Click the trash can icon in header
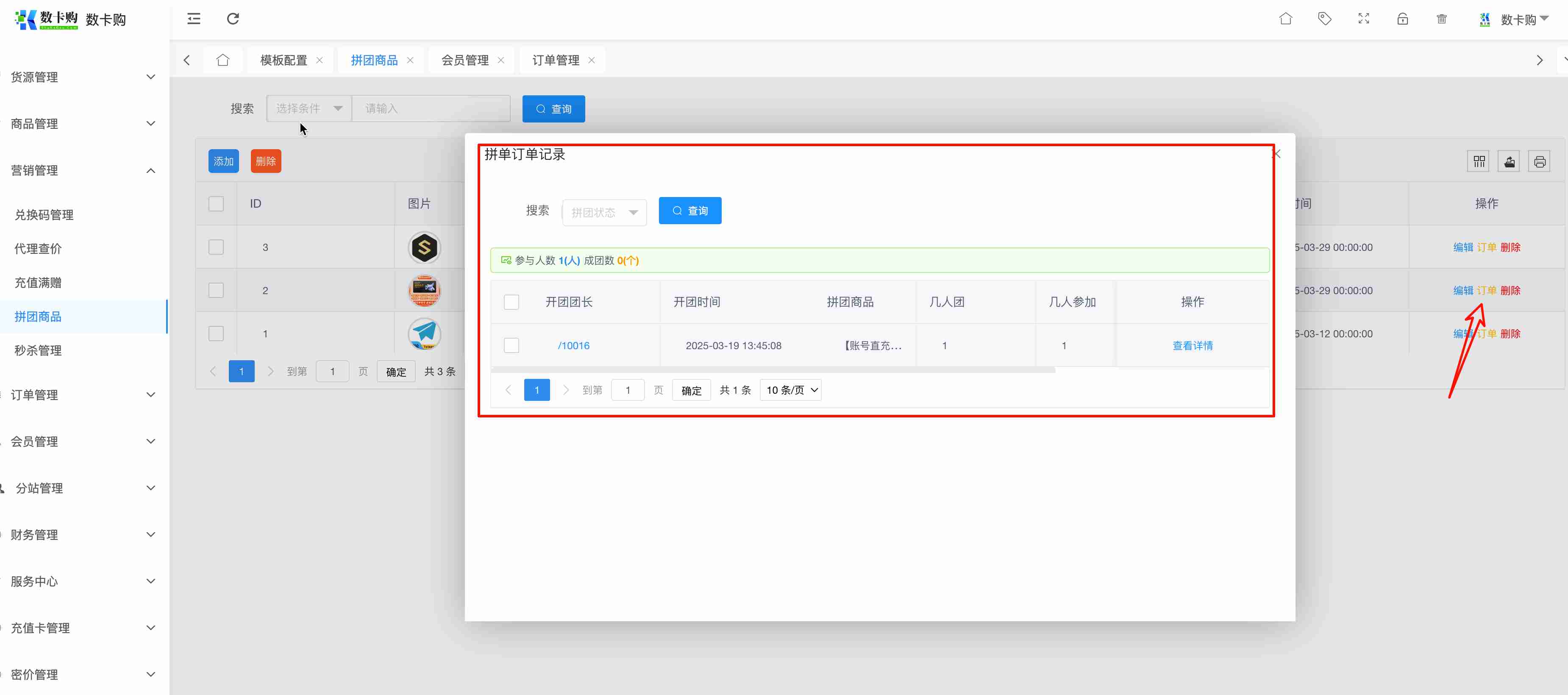 (x=1441, y=19)
